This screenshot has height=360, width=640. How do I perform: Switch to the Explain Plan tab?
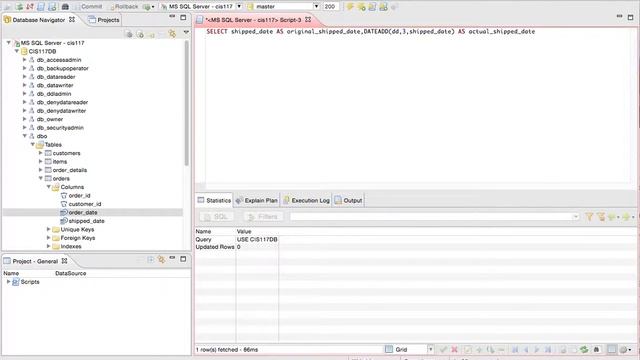257,200
